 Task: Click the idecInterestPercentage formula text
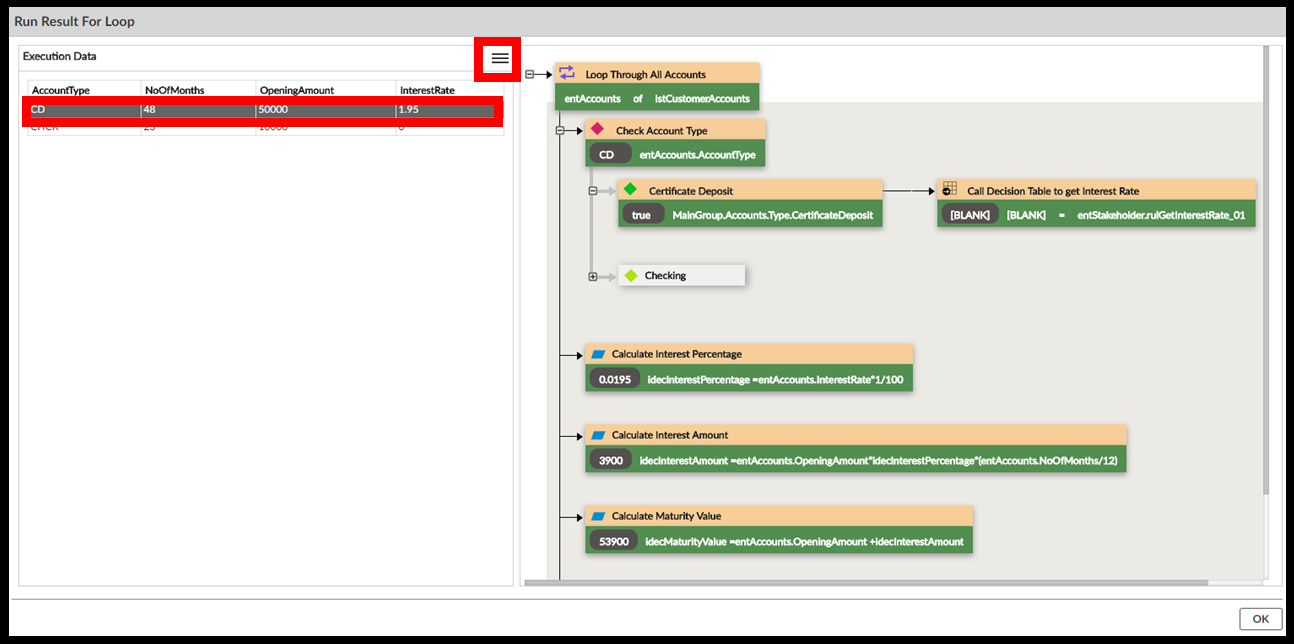point(774,380)
